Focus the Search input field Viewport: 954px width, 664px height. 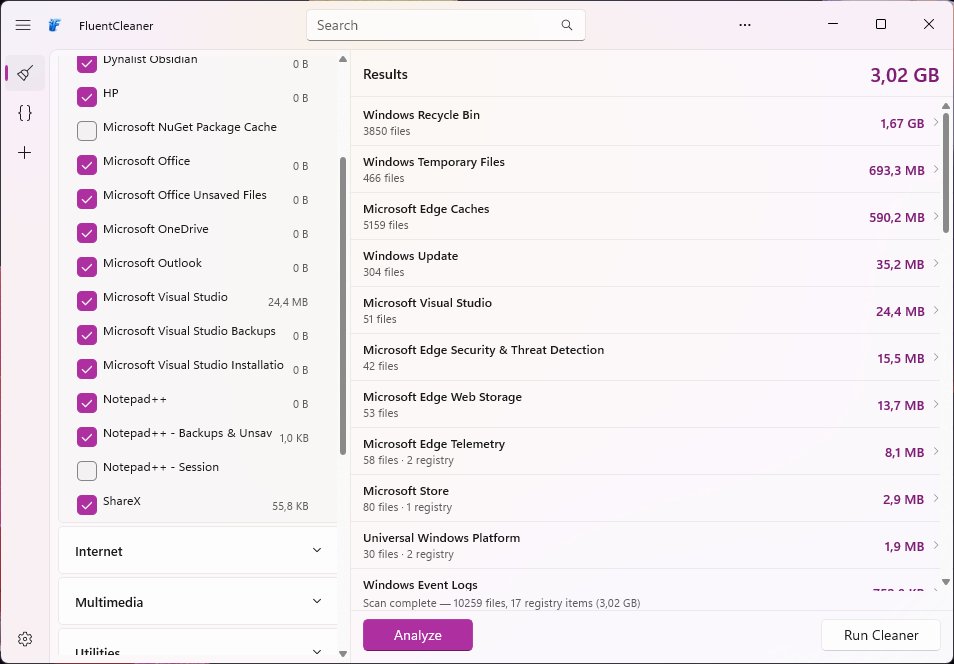446,25
